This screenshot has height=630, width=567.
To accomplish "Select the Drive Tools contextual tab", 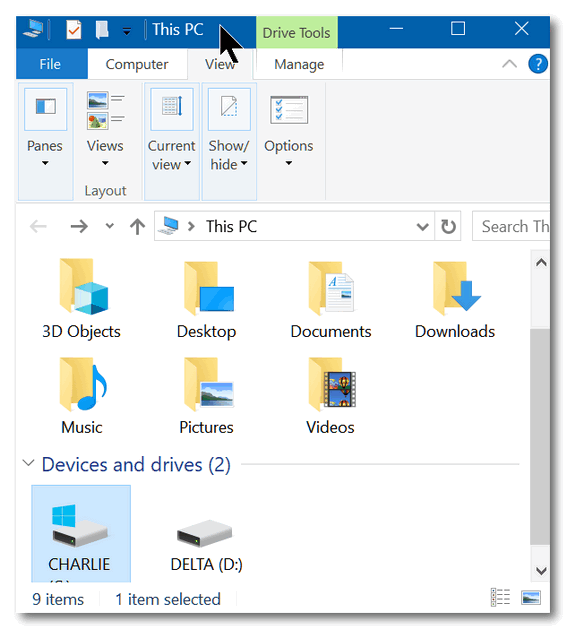I will coord(297,33).
